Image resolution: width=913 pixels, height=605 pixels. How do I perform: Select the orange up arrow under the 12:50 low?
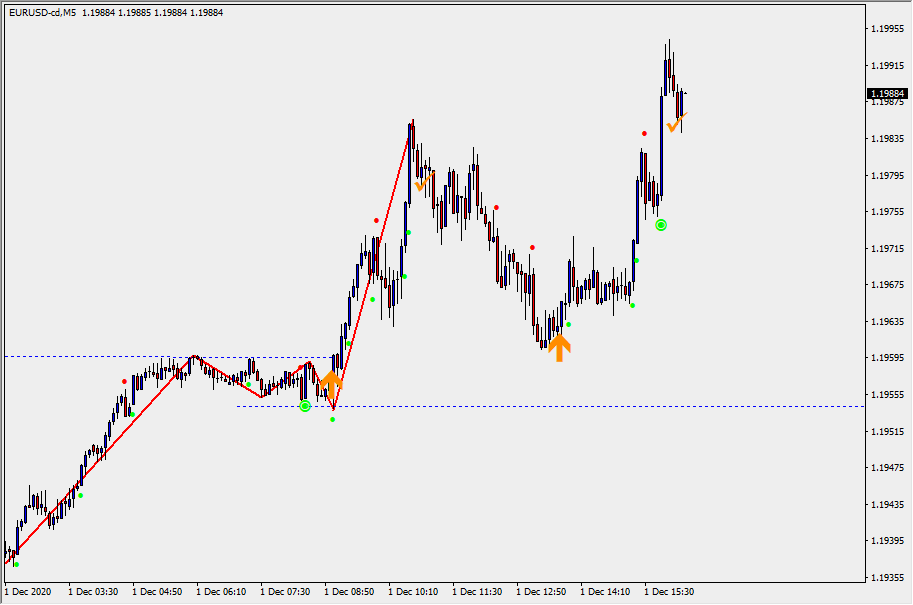point(559,347)
